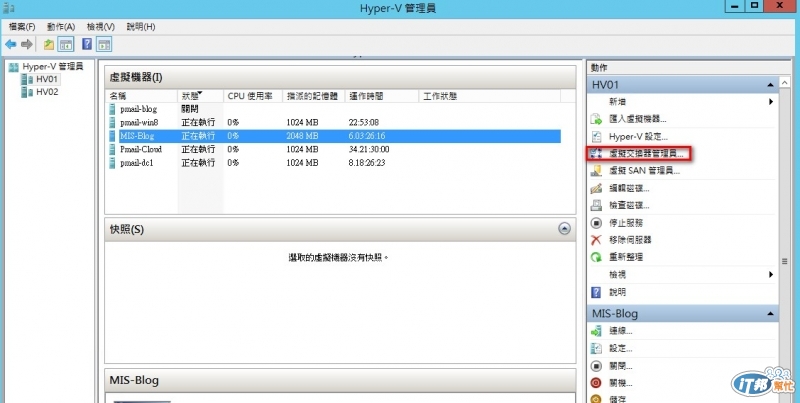Click the pmail-blog virtual machine icon
The image size is (800, 403).
point(112,109)
